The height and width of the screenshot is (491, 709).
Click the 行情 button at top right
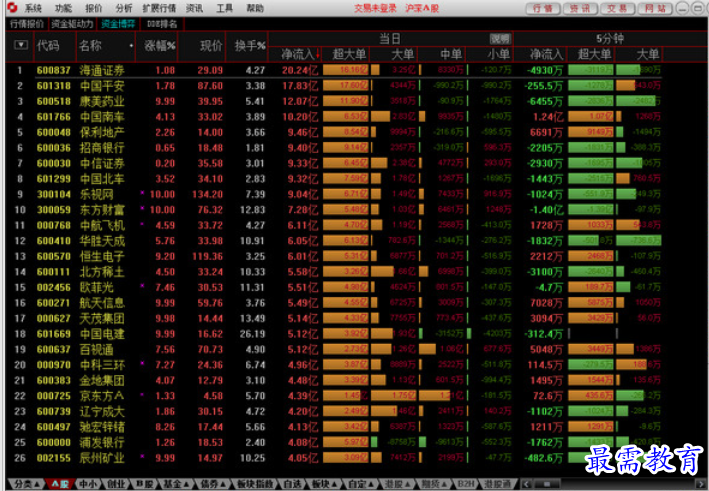tap(543, 8)
